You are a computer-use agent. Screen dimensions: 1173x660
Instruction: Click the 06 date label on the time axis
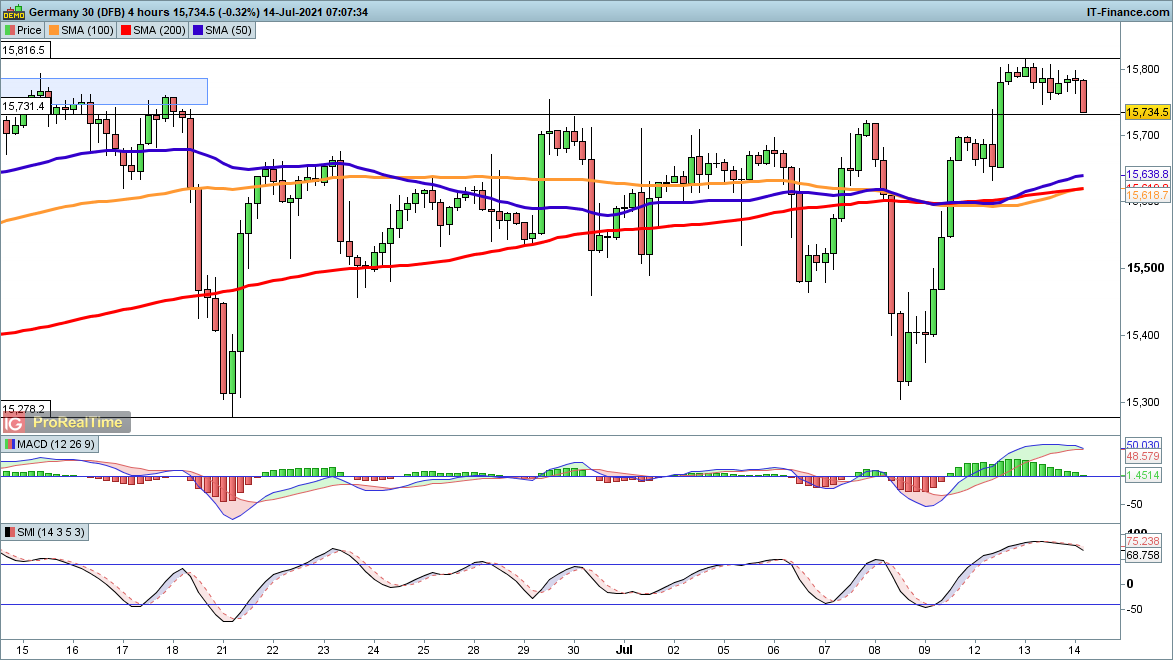click(x=774, y=650)
